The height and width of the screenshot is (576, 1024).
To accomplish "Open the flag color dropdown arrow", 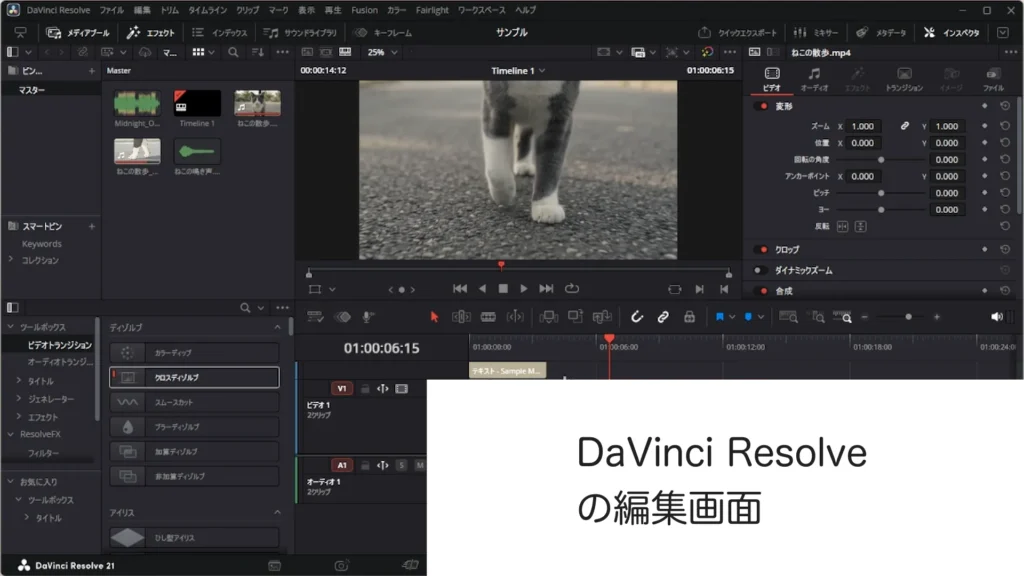I will point(732,317).
